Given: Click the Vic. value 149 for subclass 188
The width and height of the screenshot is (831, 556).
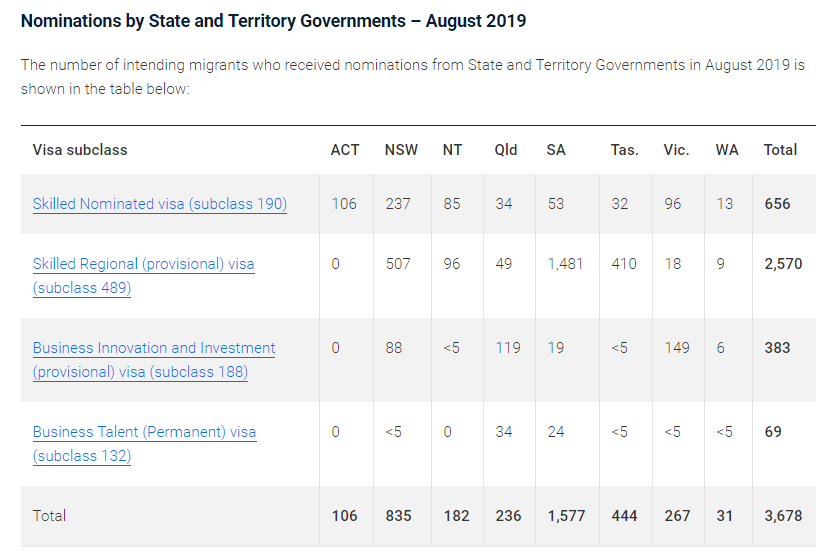Looking at the screenshot, I should tap(677, 348).
